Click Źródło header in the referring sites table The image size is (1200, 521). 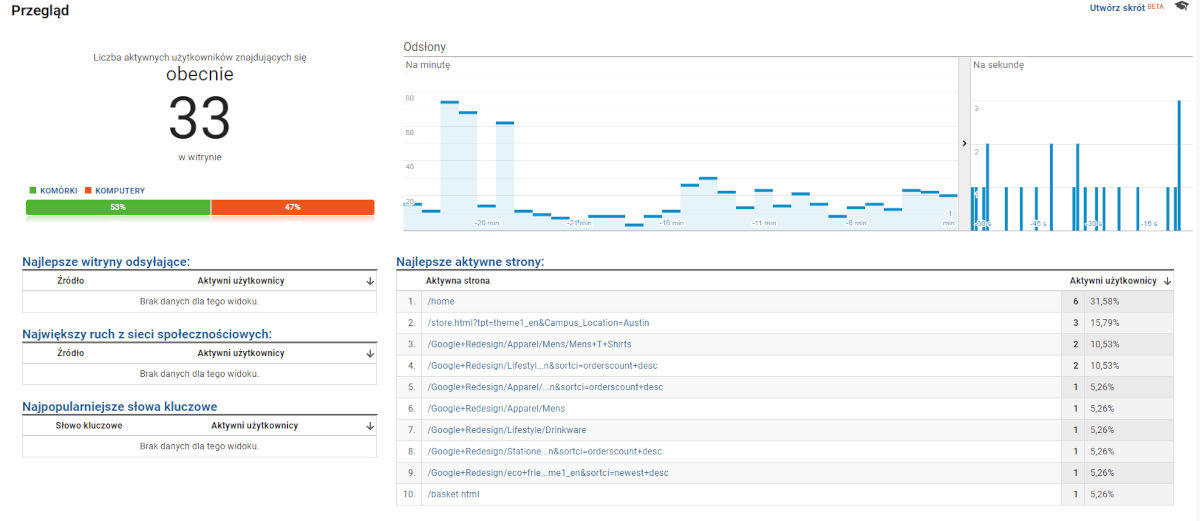pyautogui.click(x=70, y=282)
